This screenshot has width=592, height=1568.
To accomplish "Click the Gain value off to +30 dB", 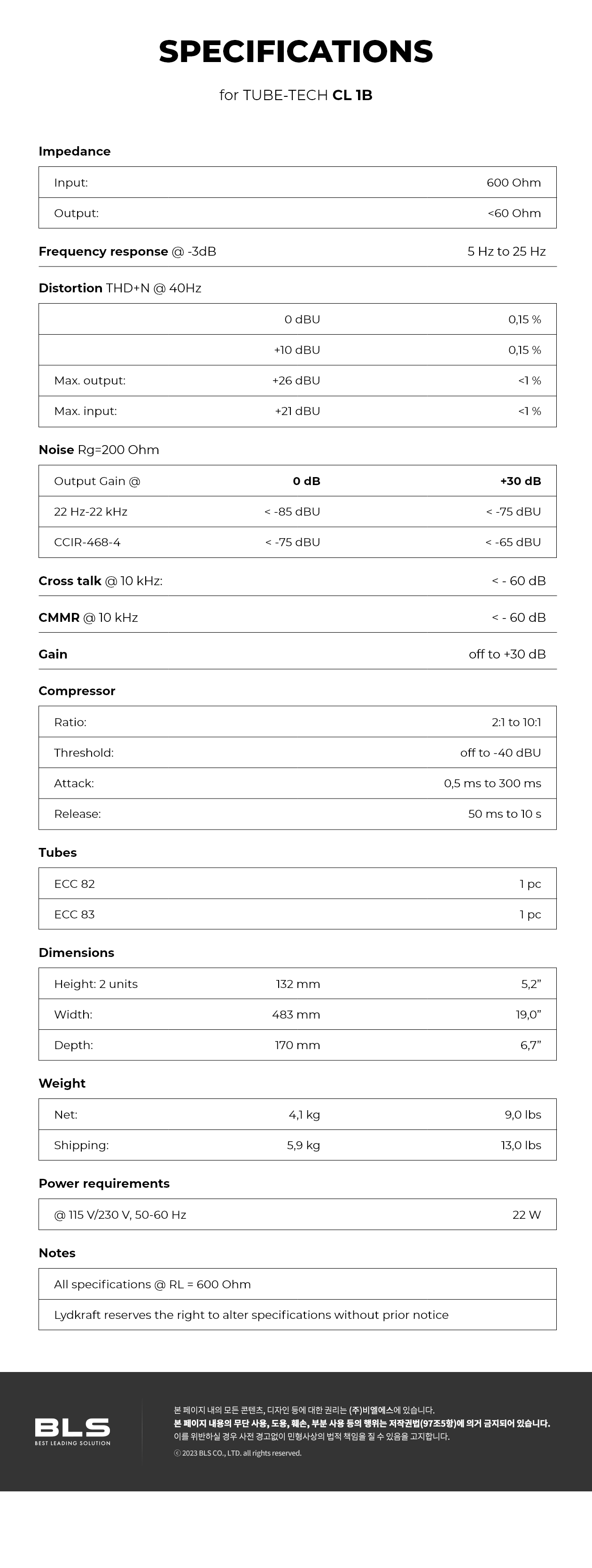I will [x=507, y=654].
